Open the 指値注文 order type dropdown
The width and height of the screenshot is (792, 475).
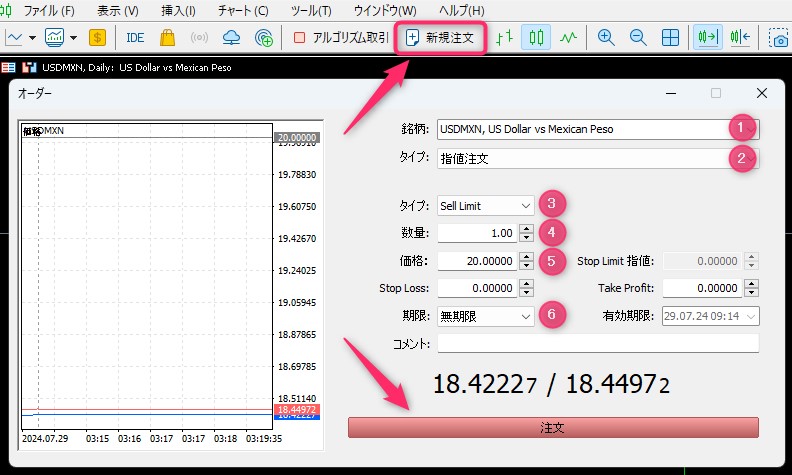coord(598,159)
